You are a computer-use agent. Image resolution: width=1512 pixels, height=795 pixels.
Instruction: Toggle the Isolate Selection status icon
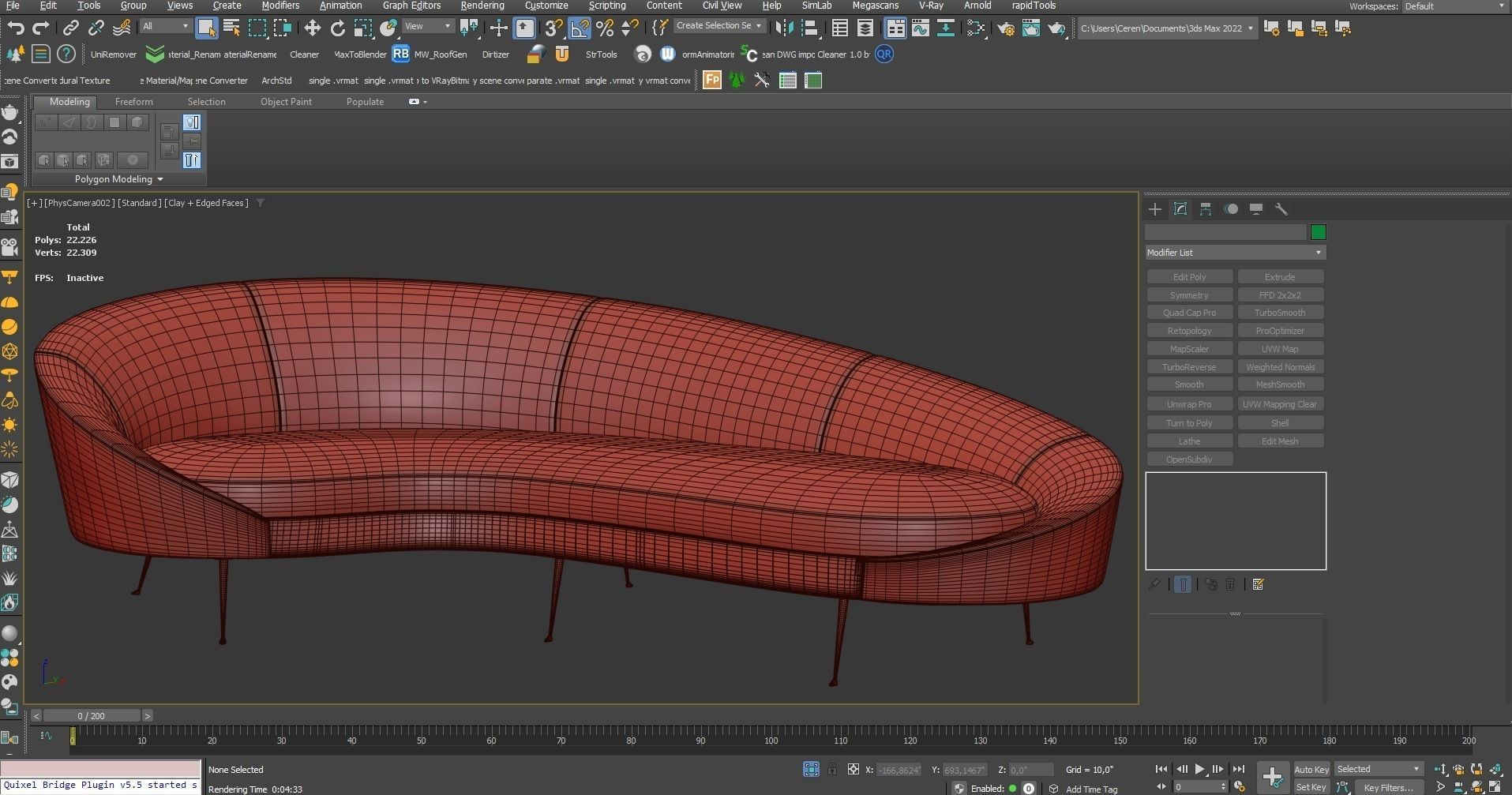tap(811, 769)
